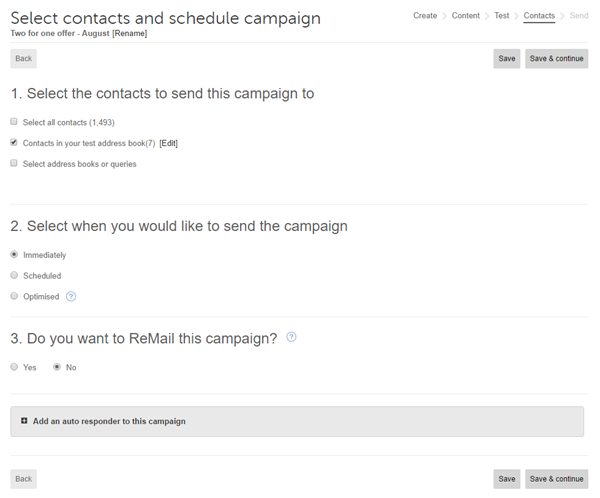Select the Optimised radio button
Screen dimensions: 600x498
pos(14,296)
